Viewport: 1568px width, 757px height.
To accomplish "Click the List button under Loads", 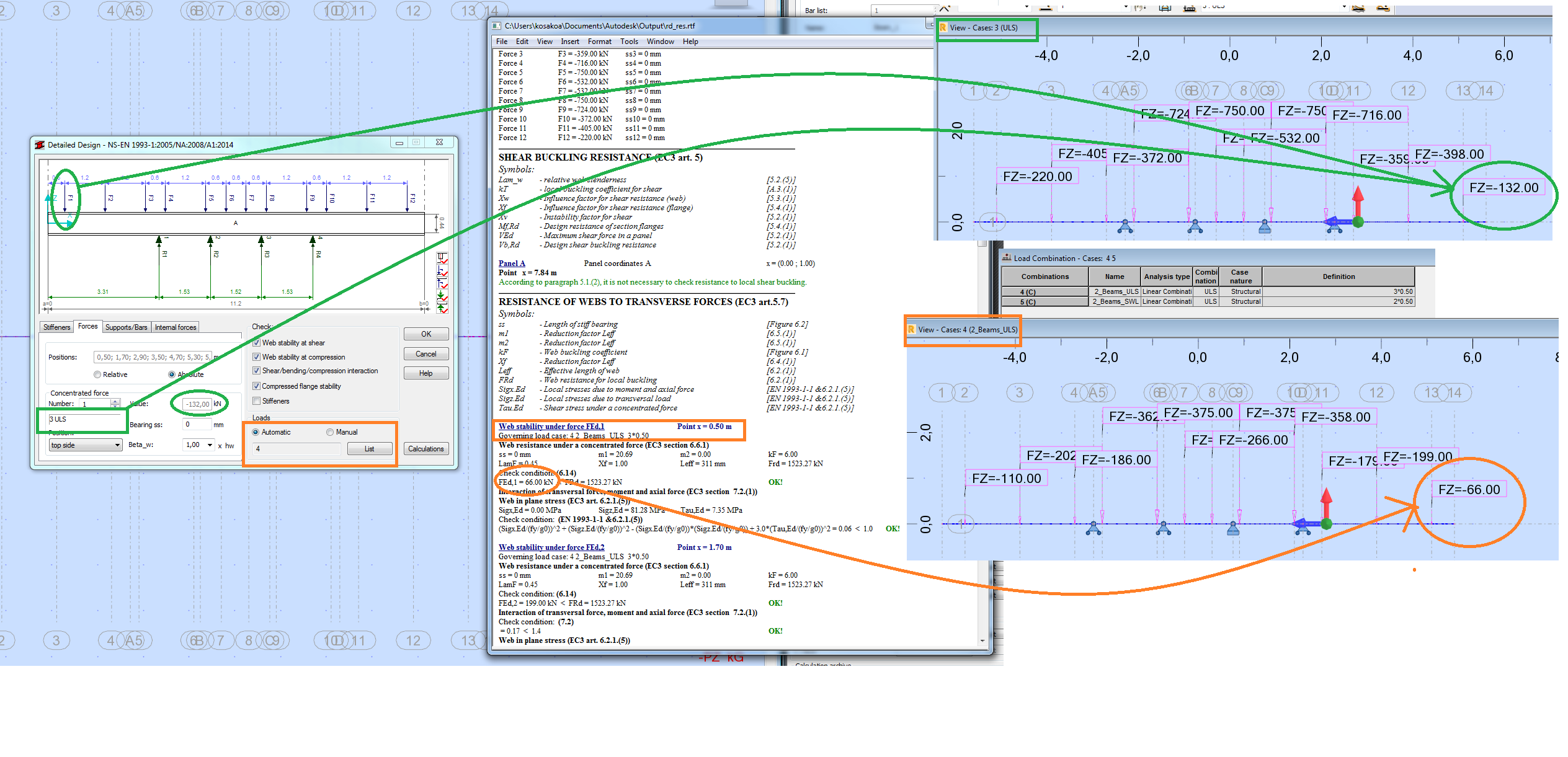I will pyautogui.click(x=370, y=449).
